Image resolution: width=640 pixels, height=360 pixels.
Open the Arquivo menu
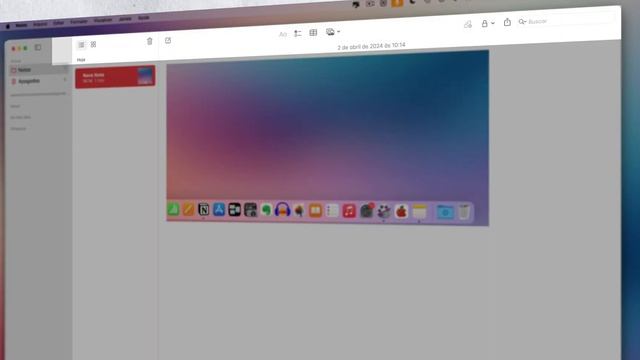(x=40, y=24)
